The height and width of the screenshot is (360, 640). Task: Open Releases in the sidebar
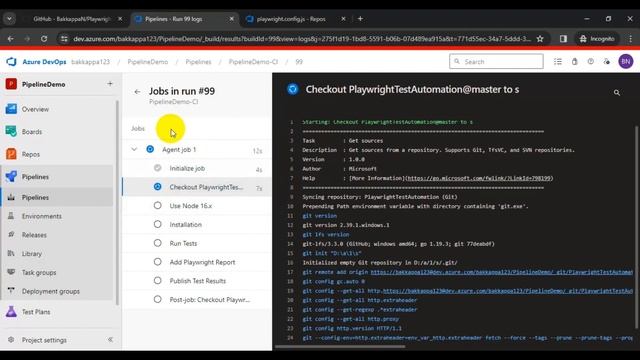click(34, 235)
